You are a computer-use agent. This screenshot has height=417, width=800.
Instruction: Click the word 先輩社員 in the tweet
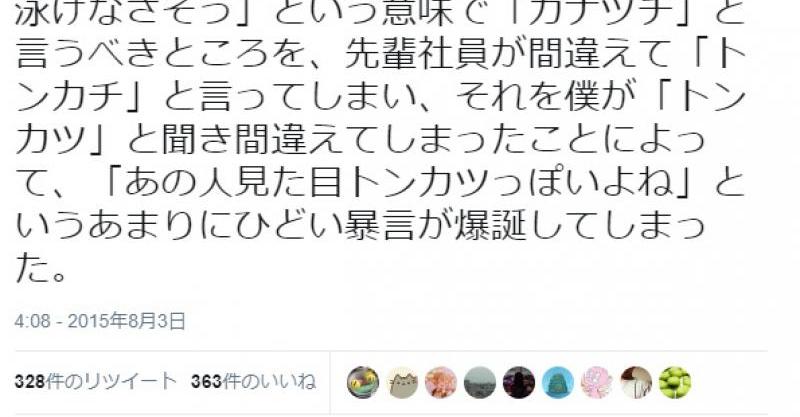coord(417,56)
